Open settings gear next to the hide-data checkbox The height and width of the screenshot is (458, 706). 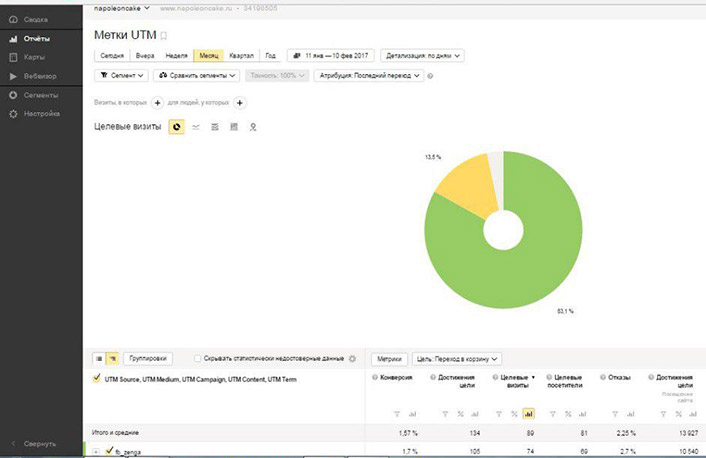352,358
